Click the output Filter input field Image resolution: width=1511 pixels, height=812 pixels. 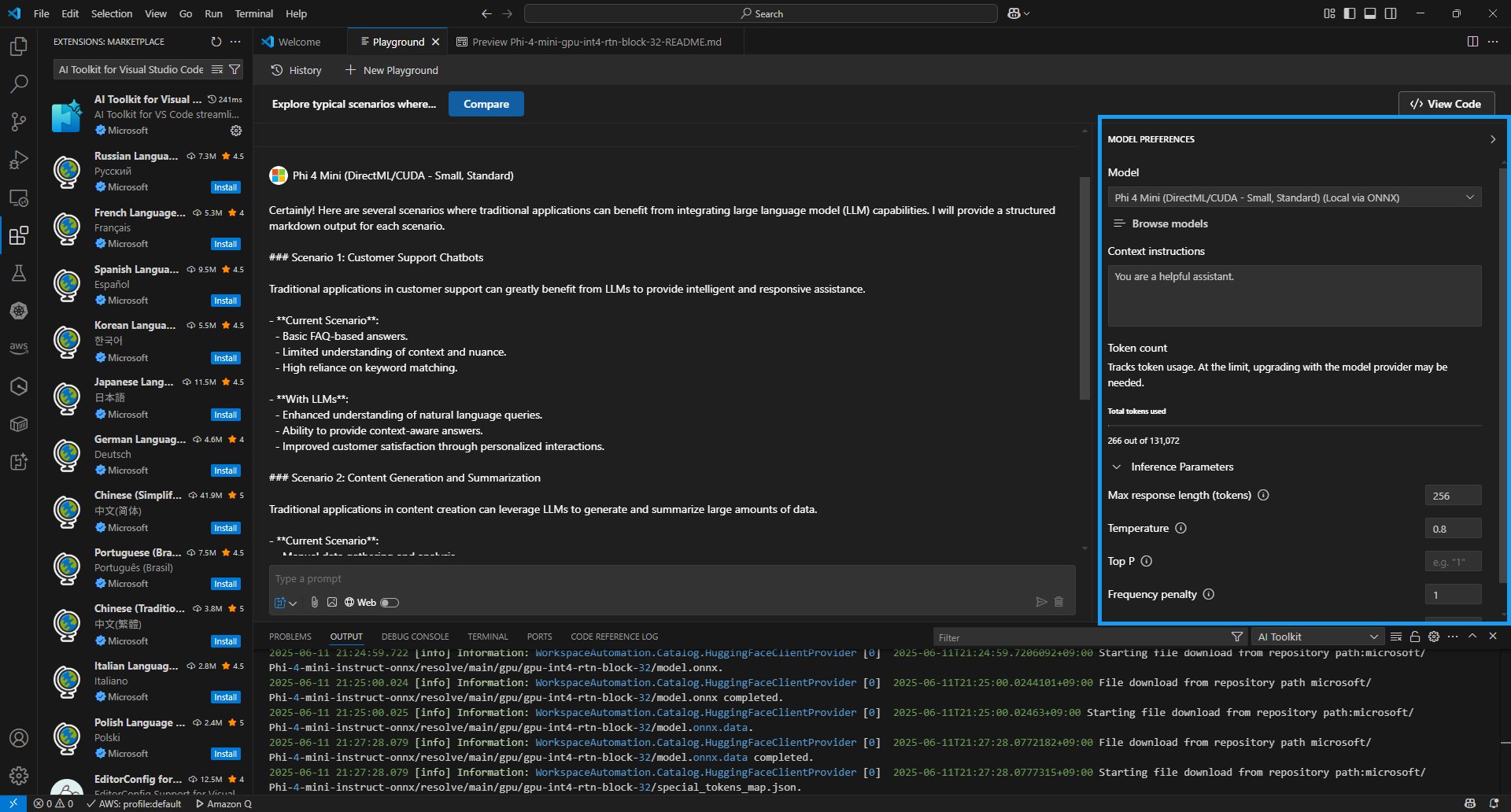pyautogui.click(x=1082, y=637)
